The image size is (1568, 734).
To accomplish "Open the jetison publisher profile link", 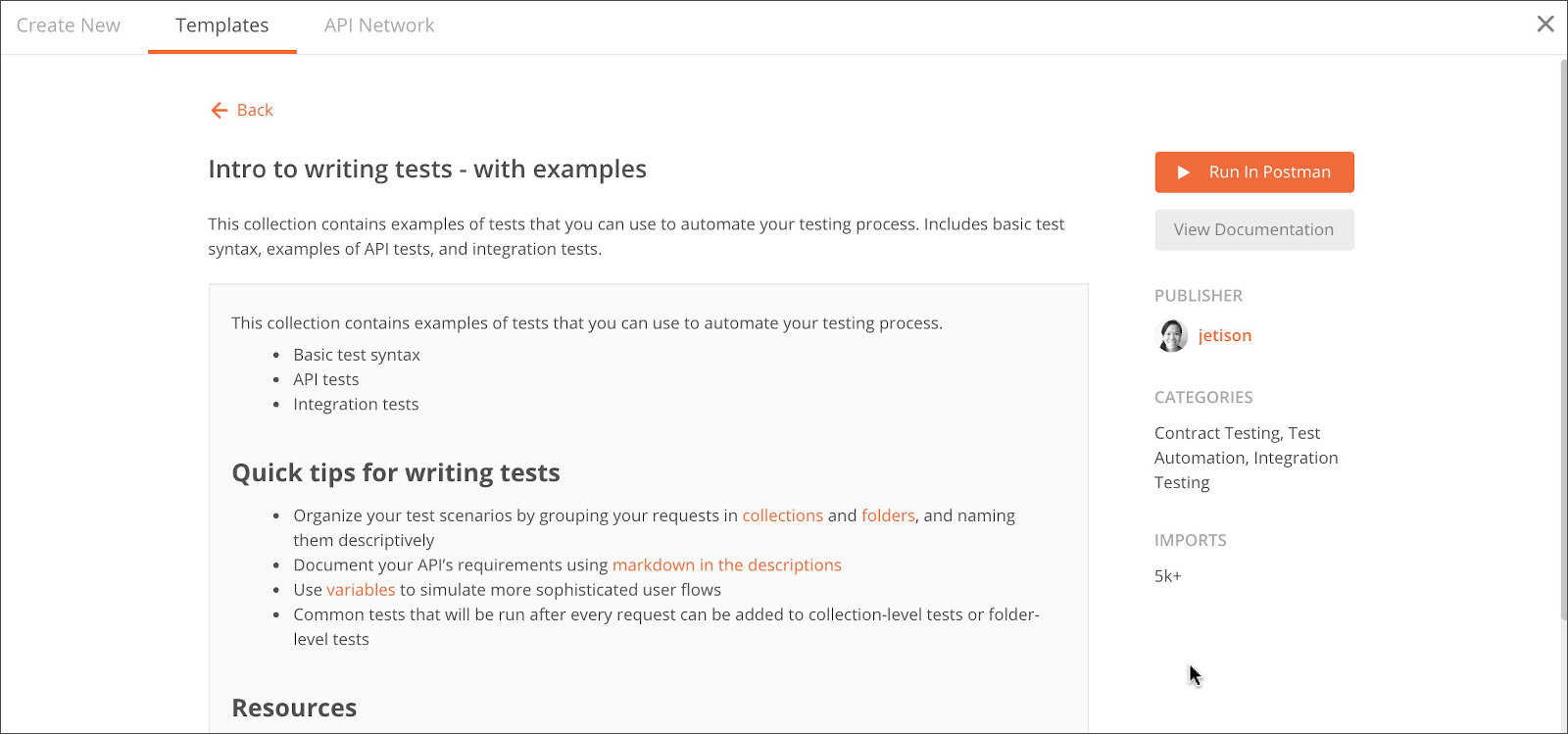I will 1225,335.
